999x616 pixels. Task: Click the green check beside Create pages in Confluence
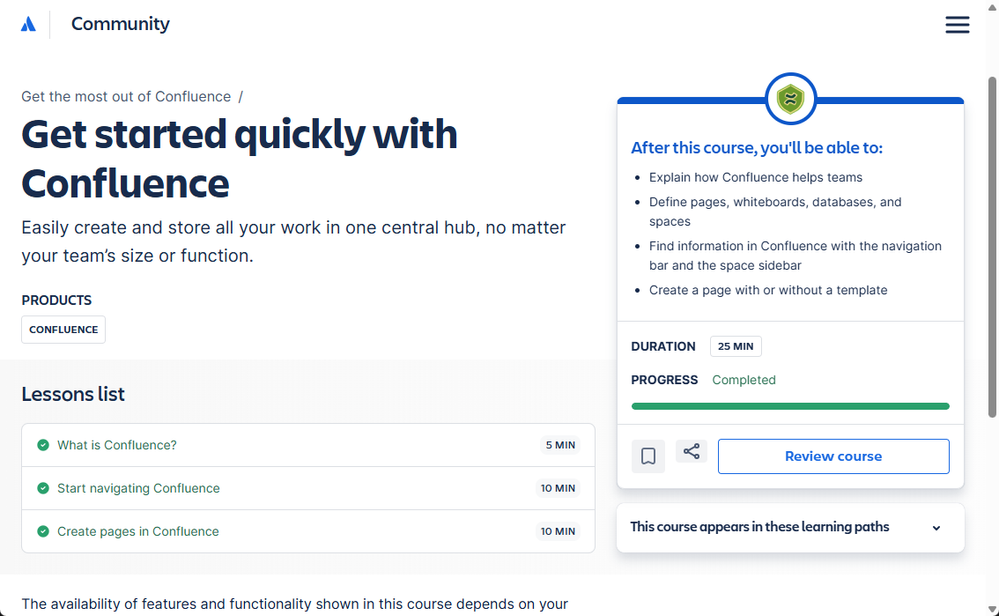tap(43, 531)
